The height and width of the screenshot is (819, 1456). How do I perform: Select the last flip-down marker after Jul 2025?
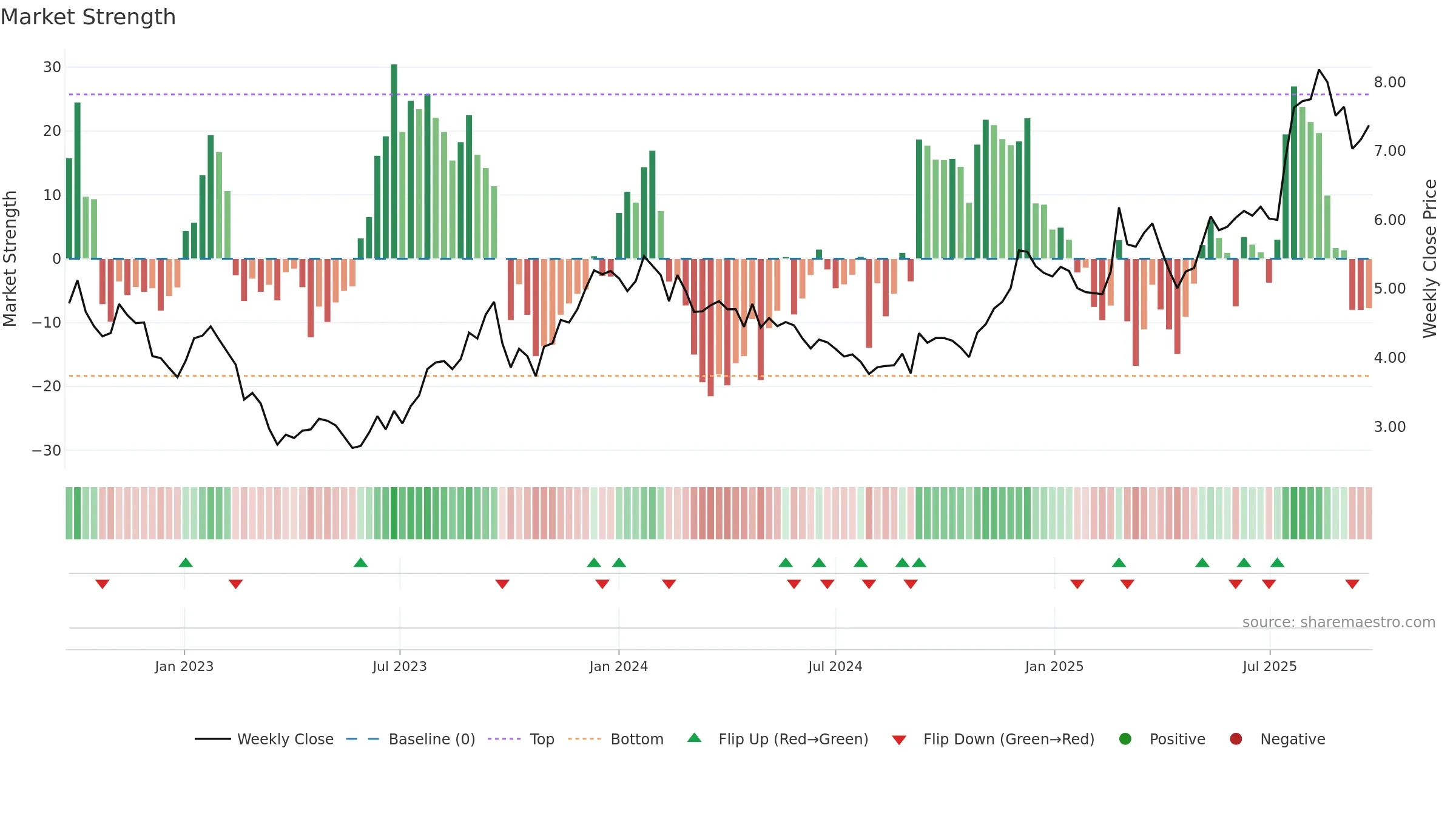(1352, 584)
